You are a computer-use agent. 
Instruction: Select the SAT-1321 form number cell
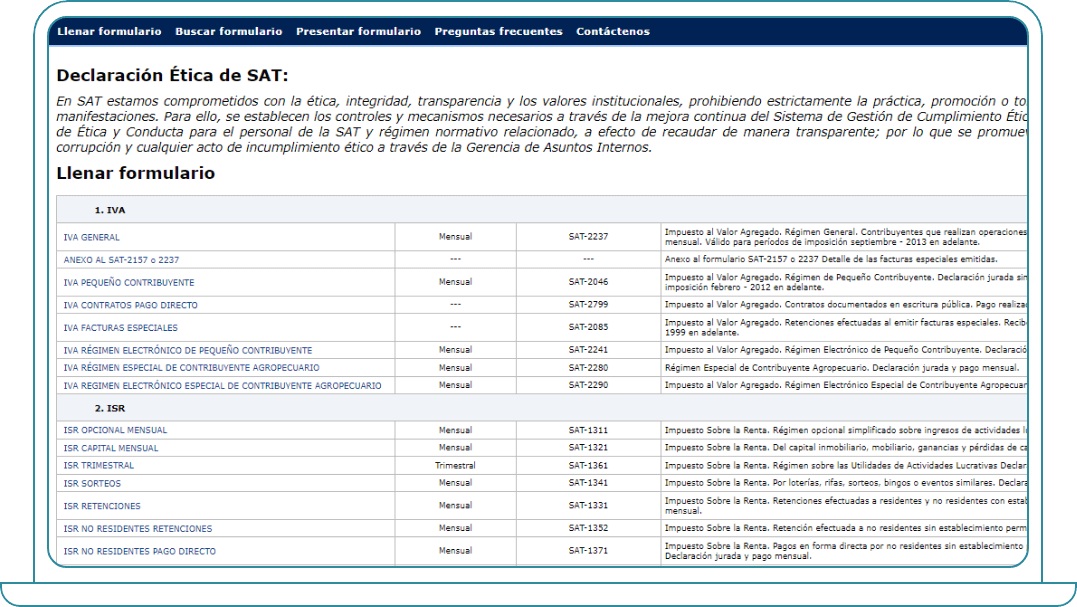[x=588, y=447]
